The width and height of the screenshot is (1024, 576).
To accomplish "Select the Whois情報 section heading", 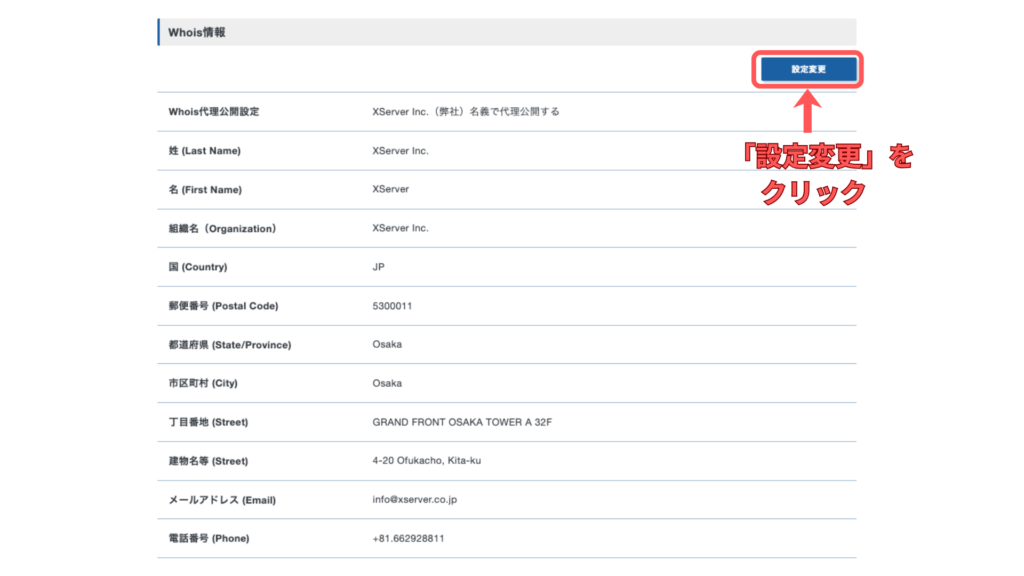I will click(197, 32).
